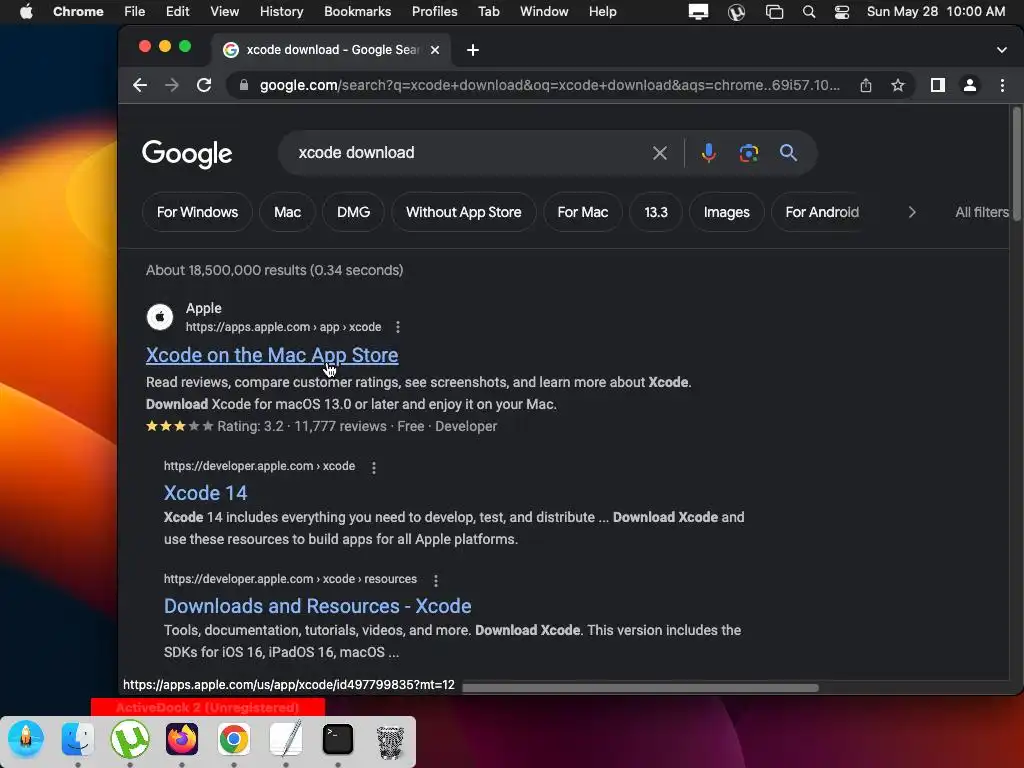1024x768 pixels.
Task: Open the Profiles menu
Action: (x=434, y=12)
